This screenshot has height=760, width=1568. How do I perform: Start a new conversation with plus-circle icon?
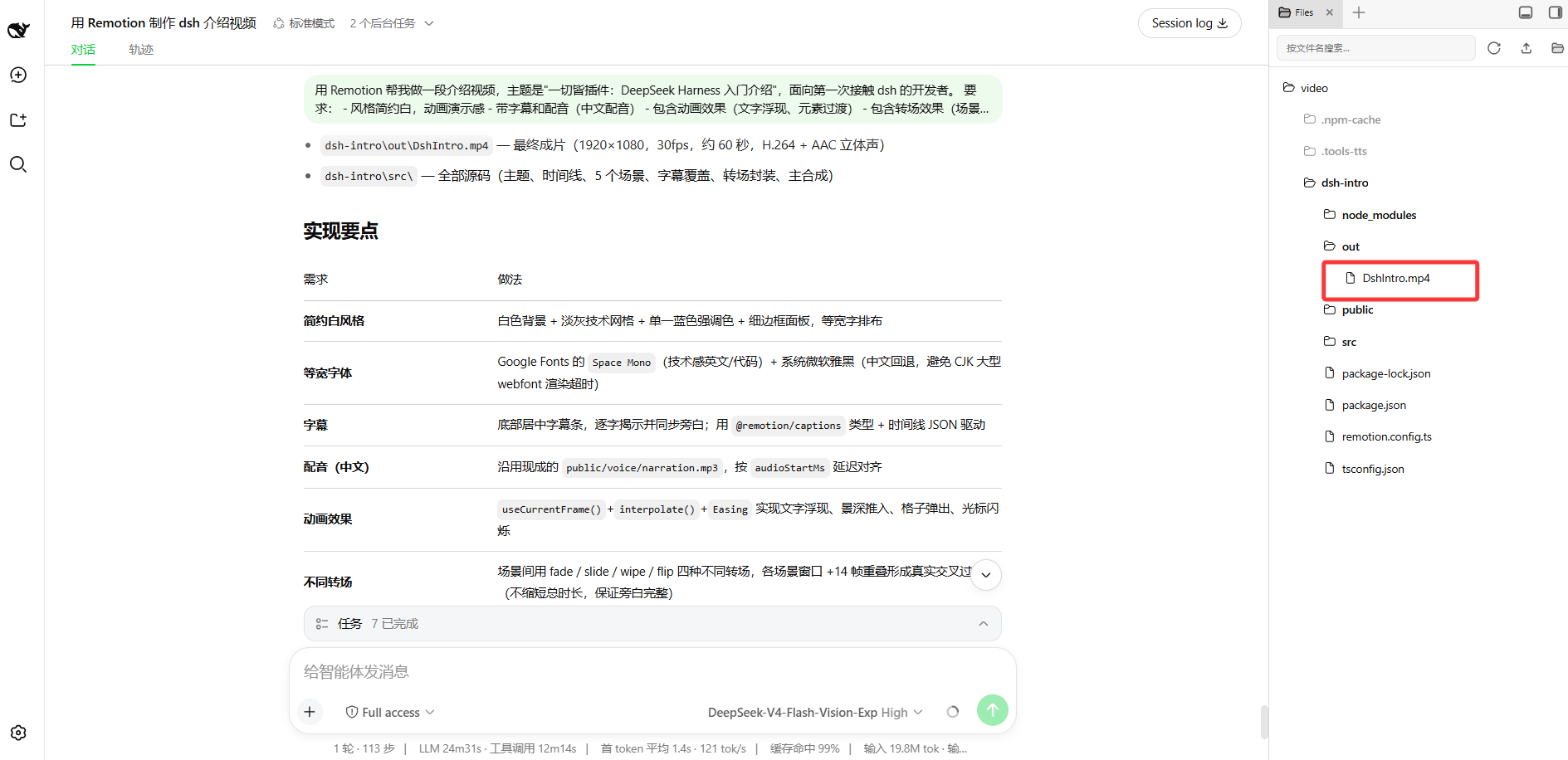click(x=18, y=75)
